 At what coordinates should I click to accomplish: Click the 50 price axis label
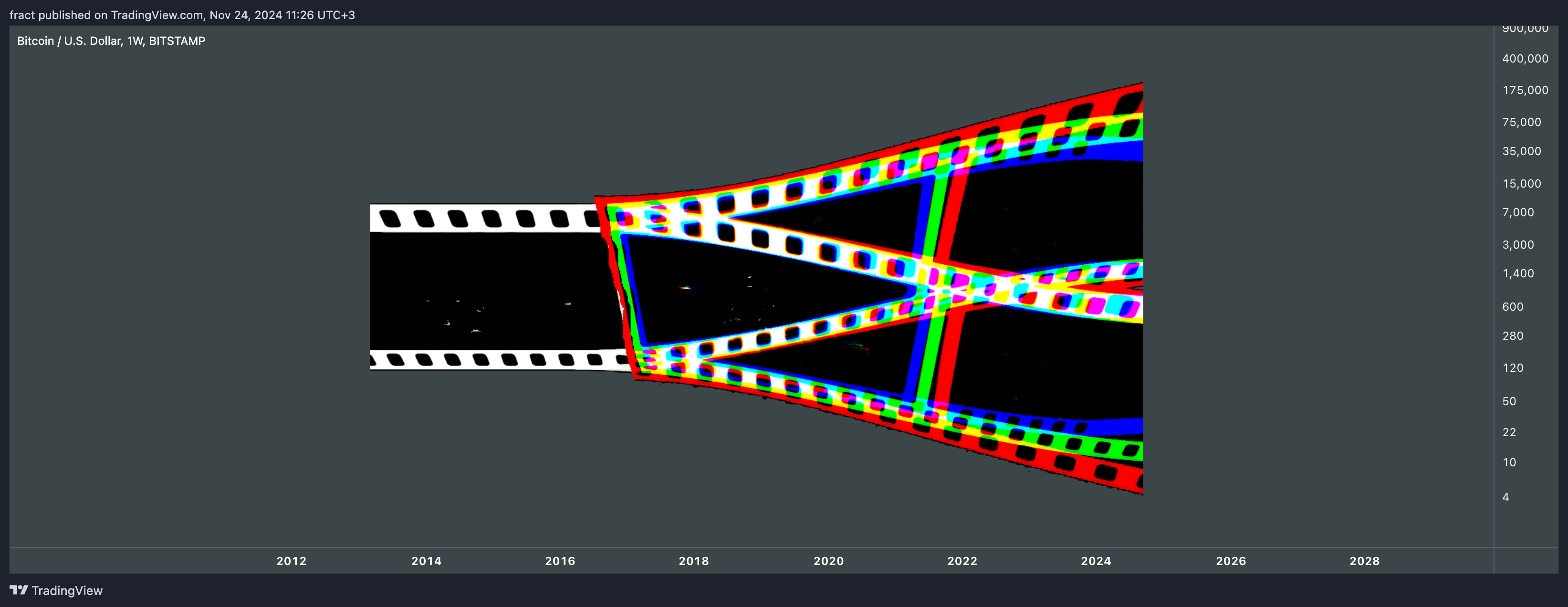(1509, 400)
